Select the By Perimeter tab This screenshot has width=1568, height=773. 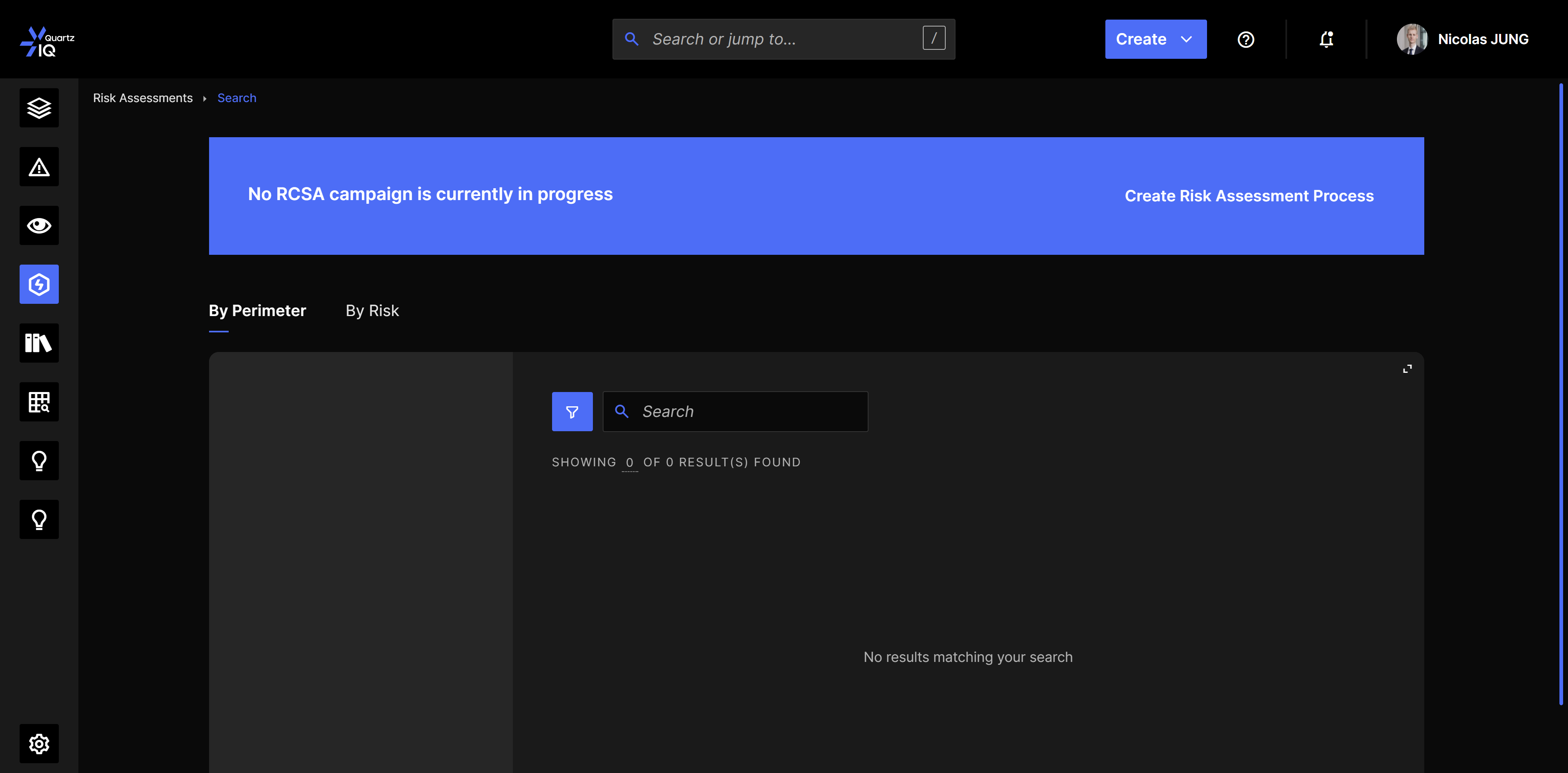point(257,310)
